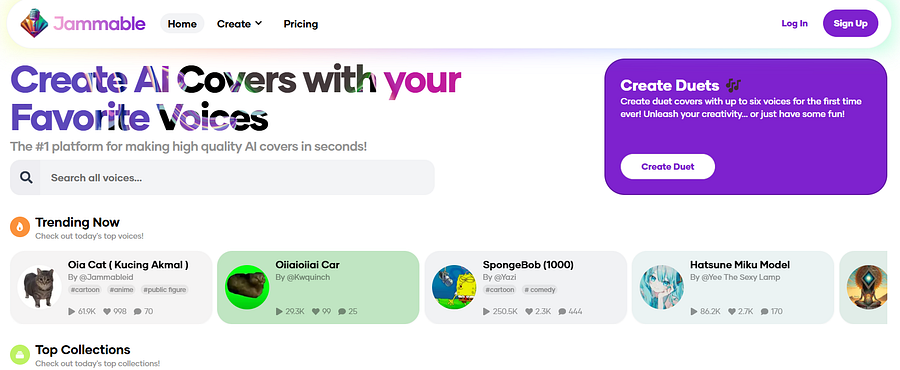
Task: Click the heart icon on Oiiaioiiai Car card
Action: [x=316, y=311]
